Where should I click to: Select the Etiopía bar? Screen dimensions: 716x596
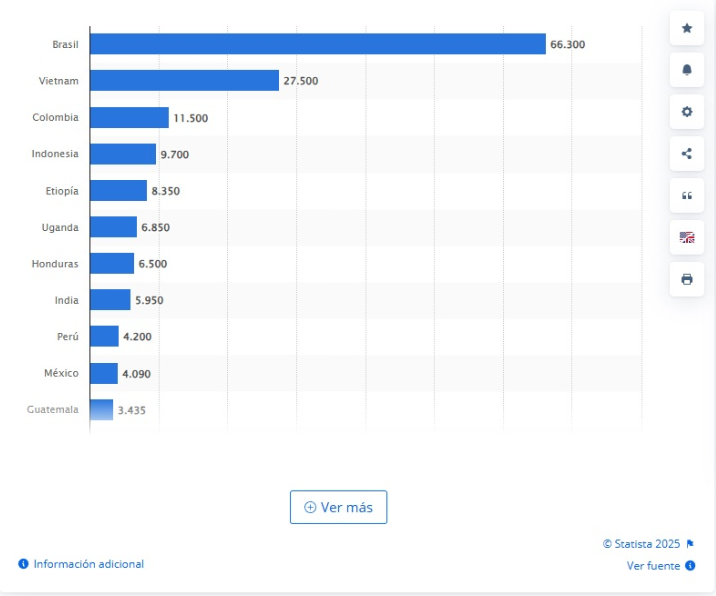(x=118, y=191)
